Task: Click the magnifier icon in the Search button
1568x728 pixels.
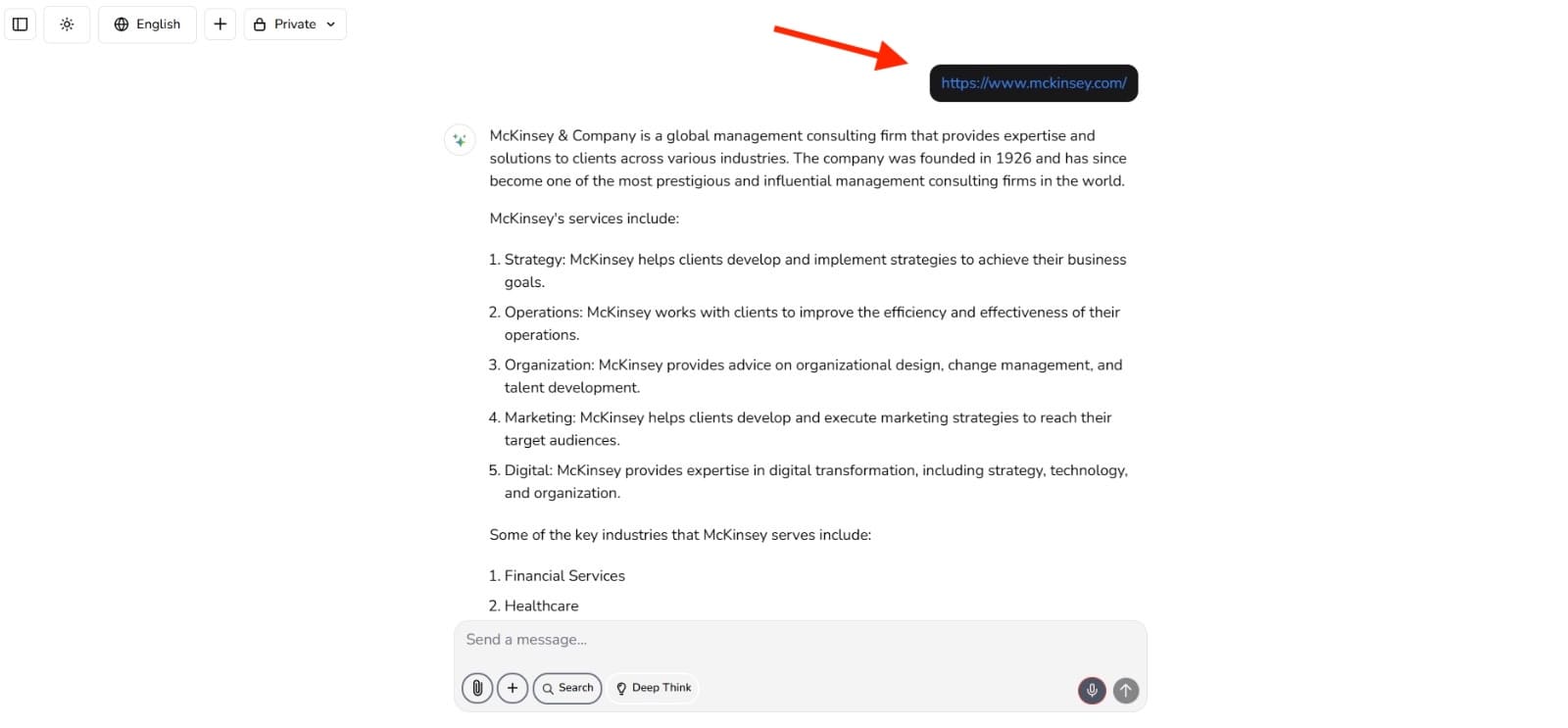Action: point(548,689)
